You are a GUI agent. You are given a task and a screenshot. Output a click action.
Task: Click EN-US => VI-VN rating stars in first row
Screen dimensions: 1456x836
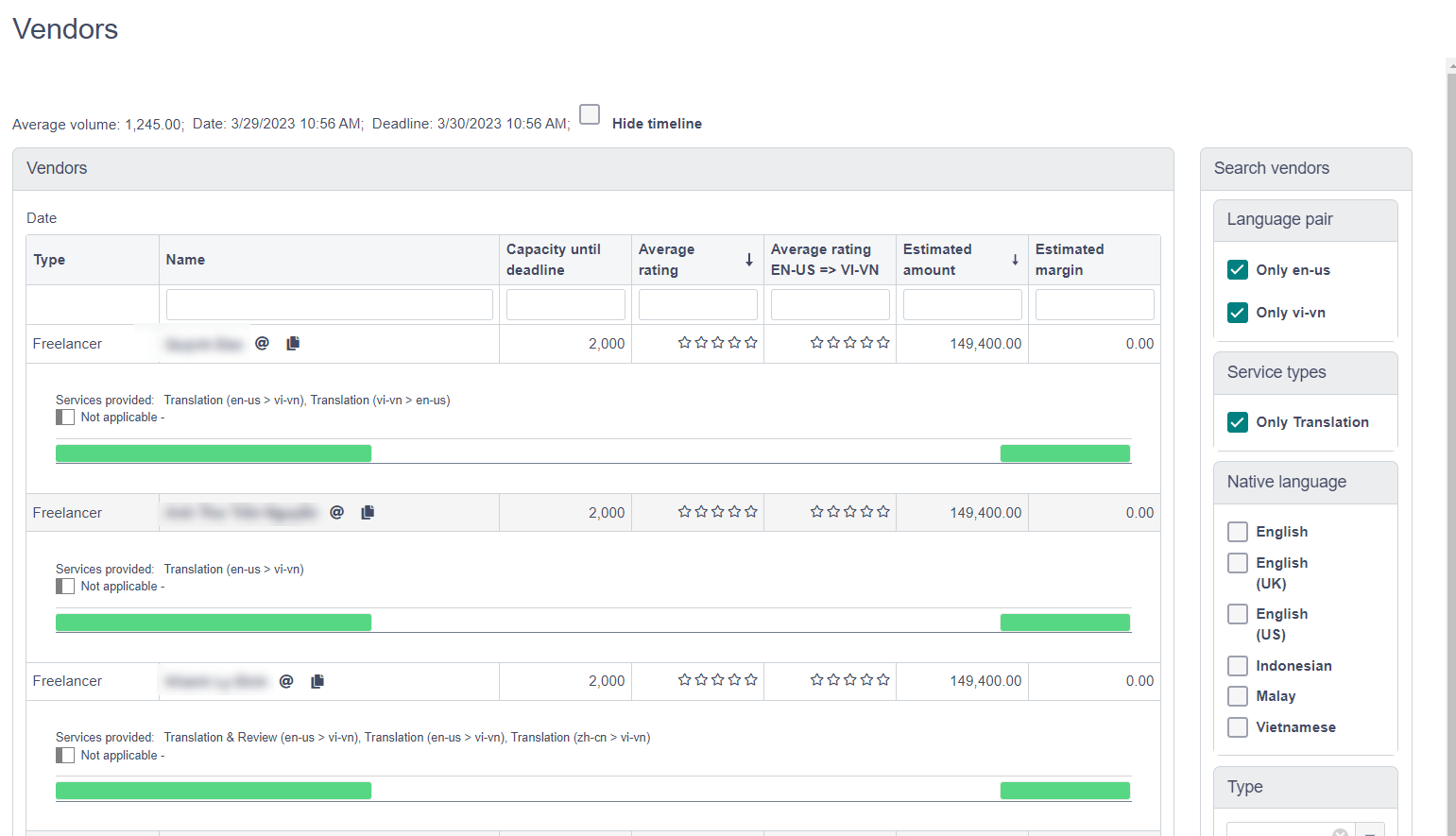(x=850, y=343)
